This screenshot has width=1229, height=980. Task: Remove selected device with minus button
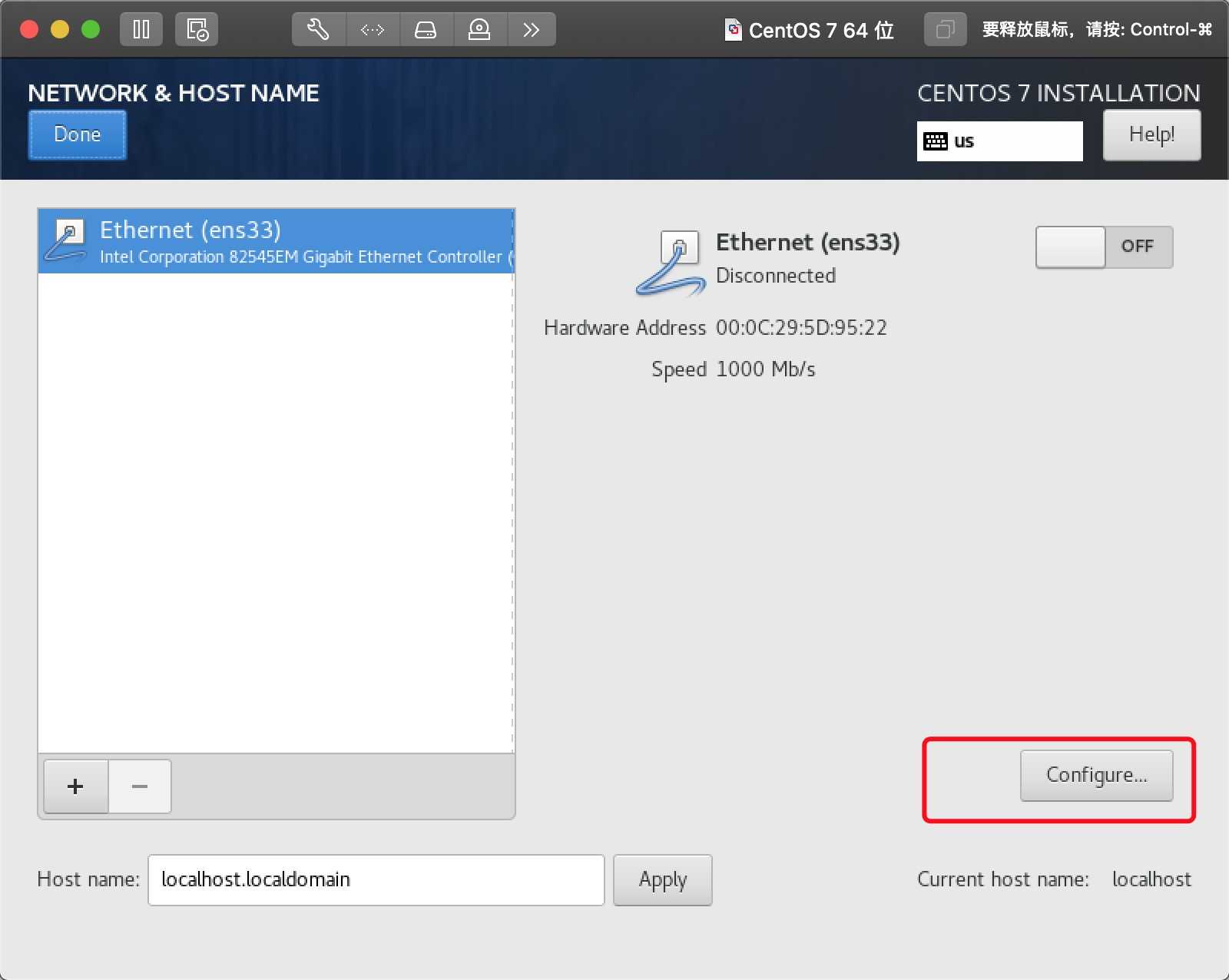(140, 786)
